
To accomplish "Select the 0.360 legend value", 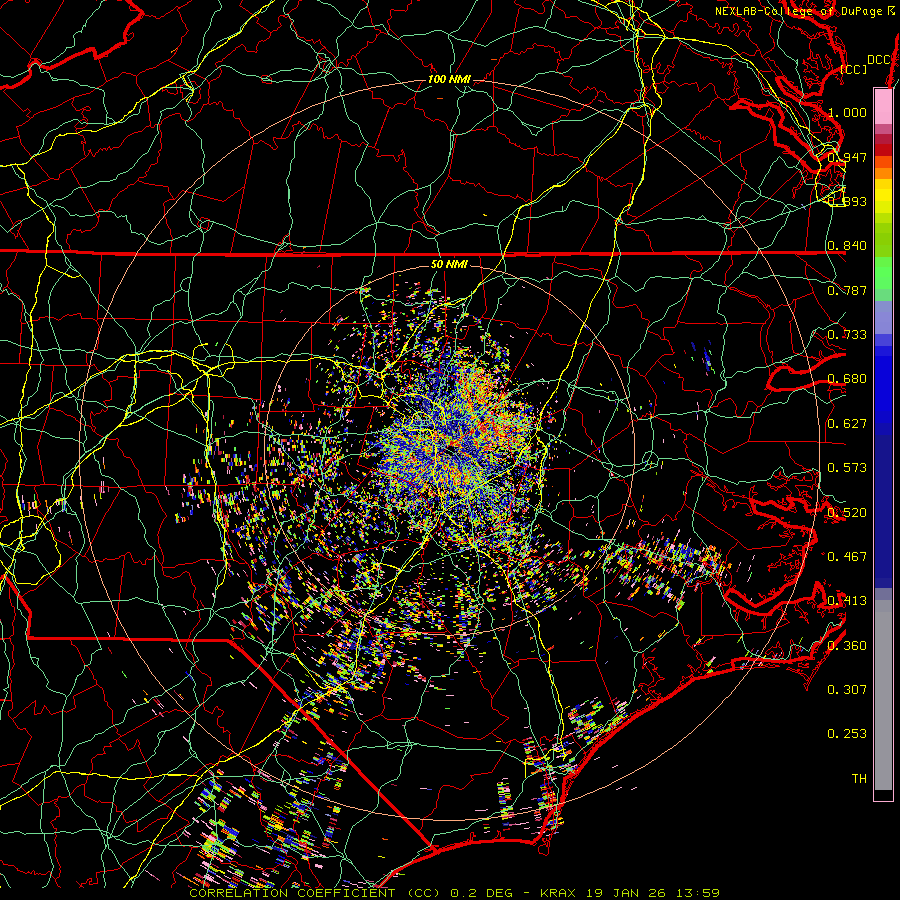I will tap(847, 646).
